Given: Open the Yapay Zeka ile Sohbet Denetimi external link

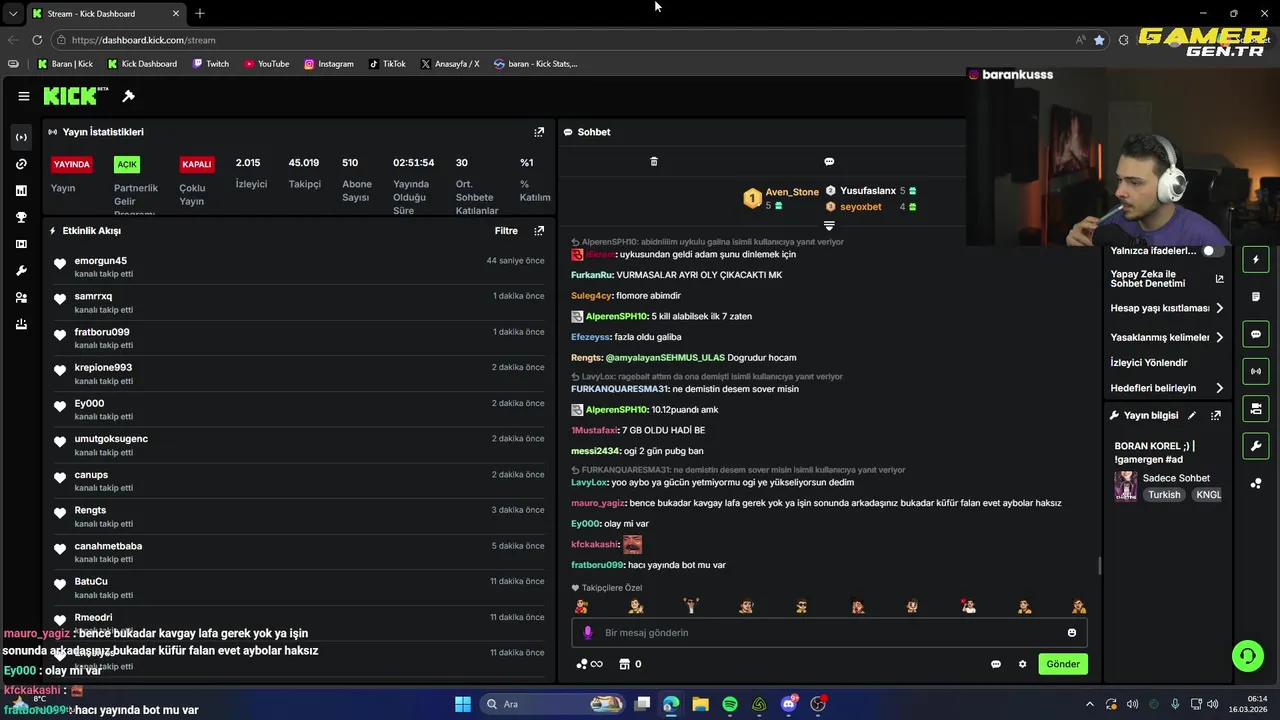Looking at the screenshot, I should click(1219, 279).
